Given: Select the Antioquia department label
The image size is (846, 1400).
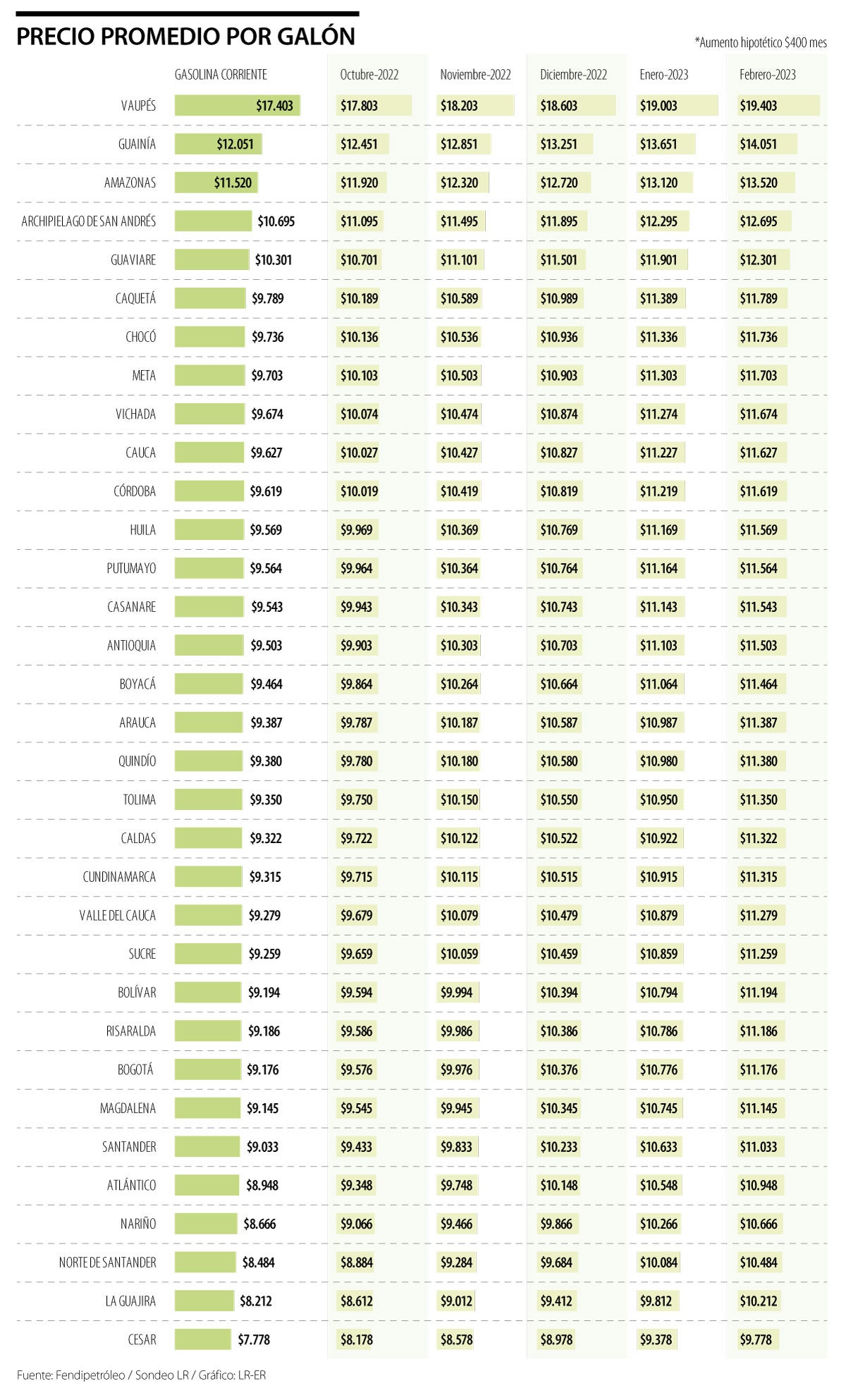Looking at the screenshot, I should (131, 645).
